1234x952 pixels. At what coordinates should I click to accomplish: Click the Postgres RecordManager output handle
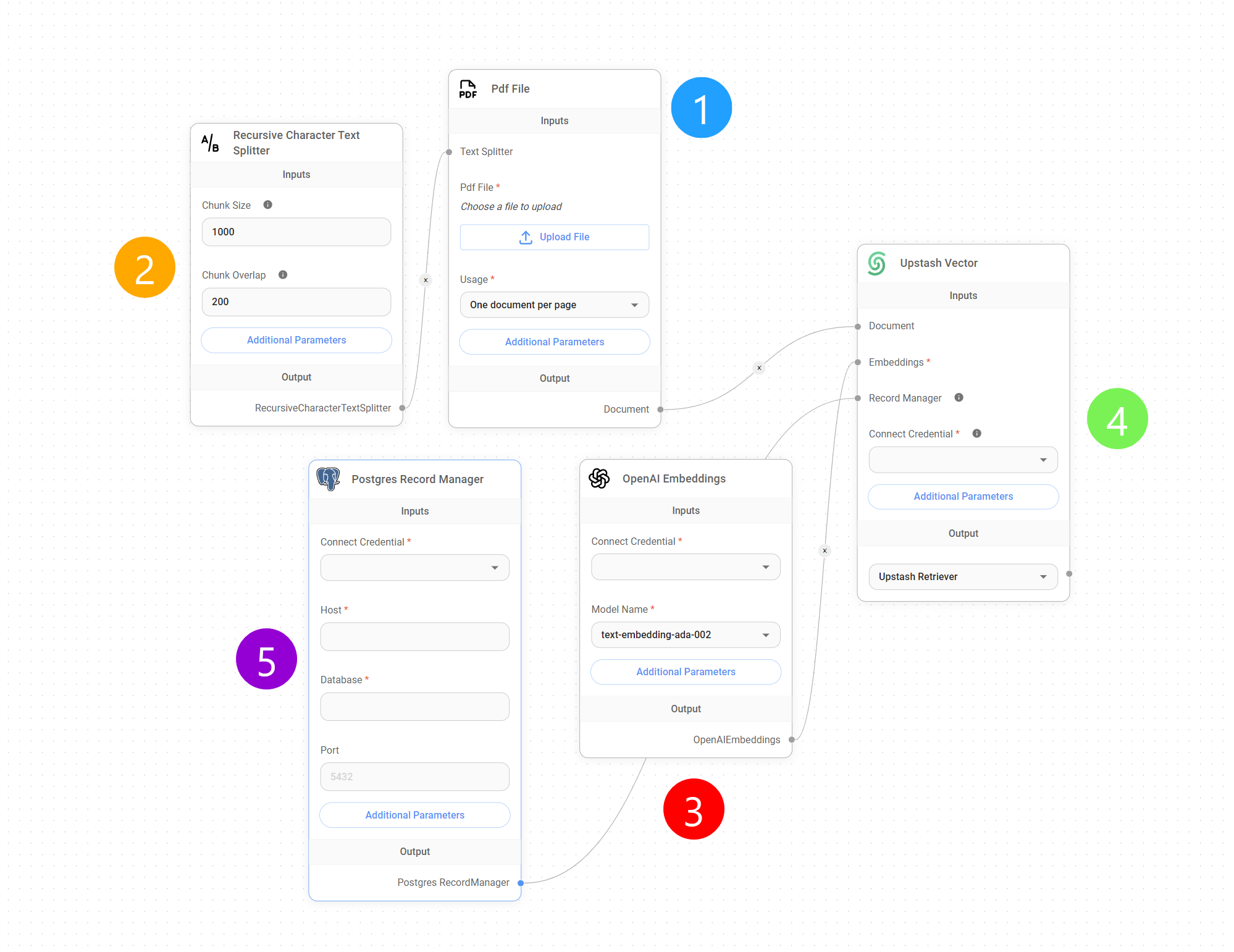[521, 883]
